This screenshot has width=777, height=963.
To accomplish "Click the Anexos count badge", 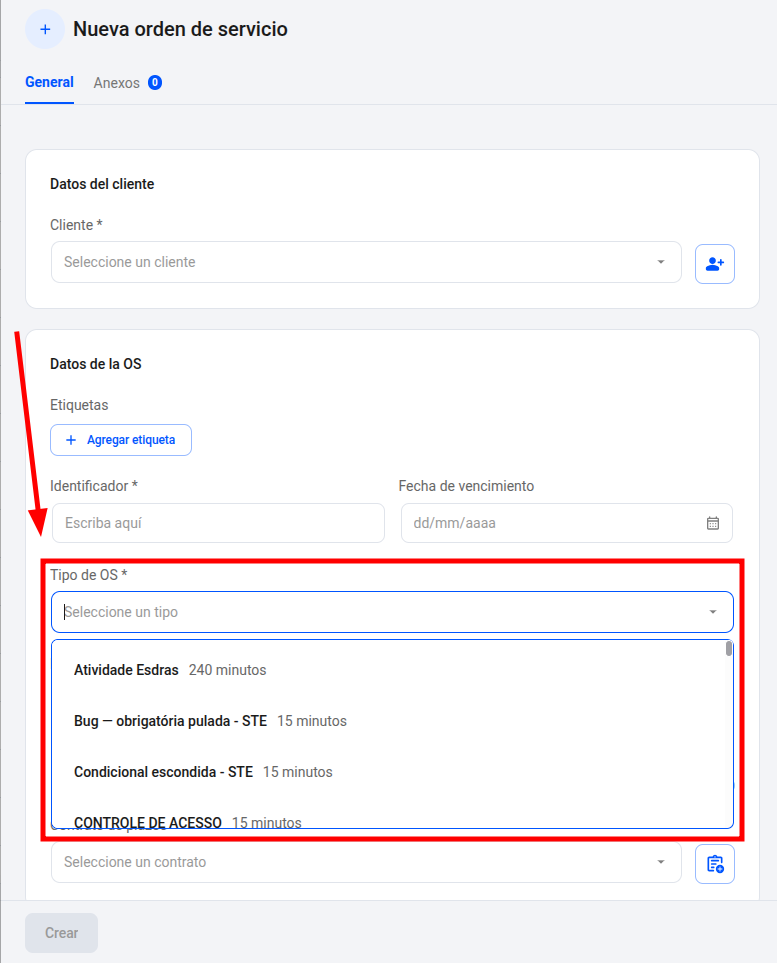I will (x=155, y=82).
